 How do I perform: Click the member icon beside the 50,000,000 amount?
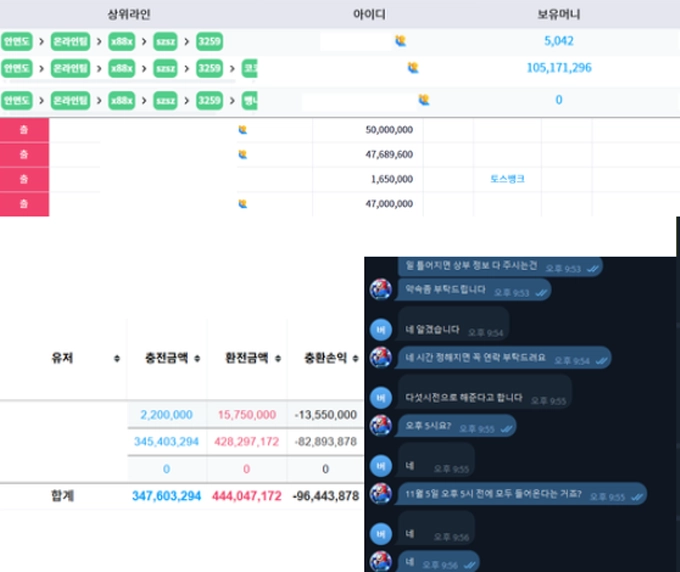(242, 129)
